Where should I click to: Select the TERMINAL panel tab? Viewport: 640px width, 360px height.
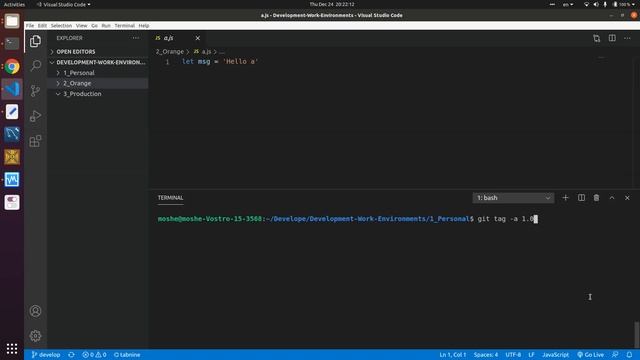click(171, 198)
